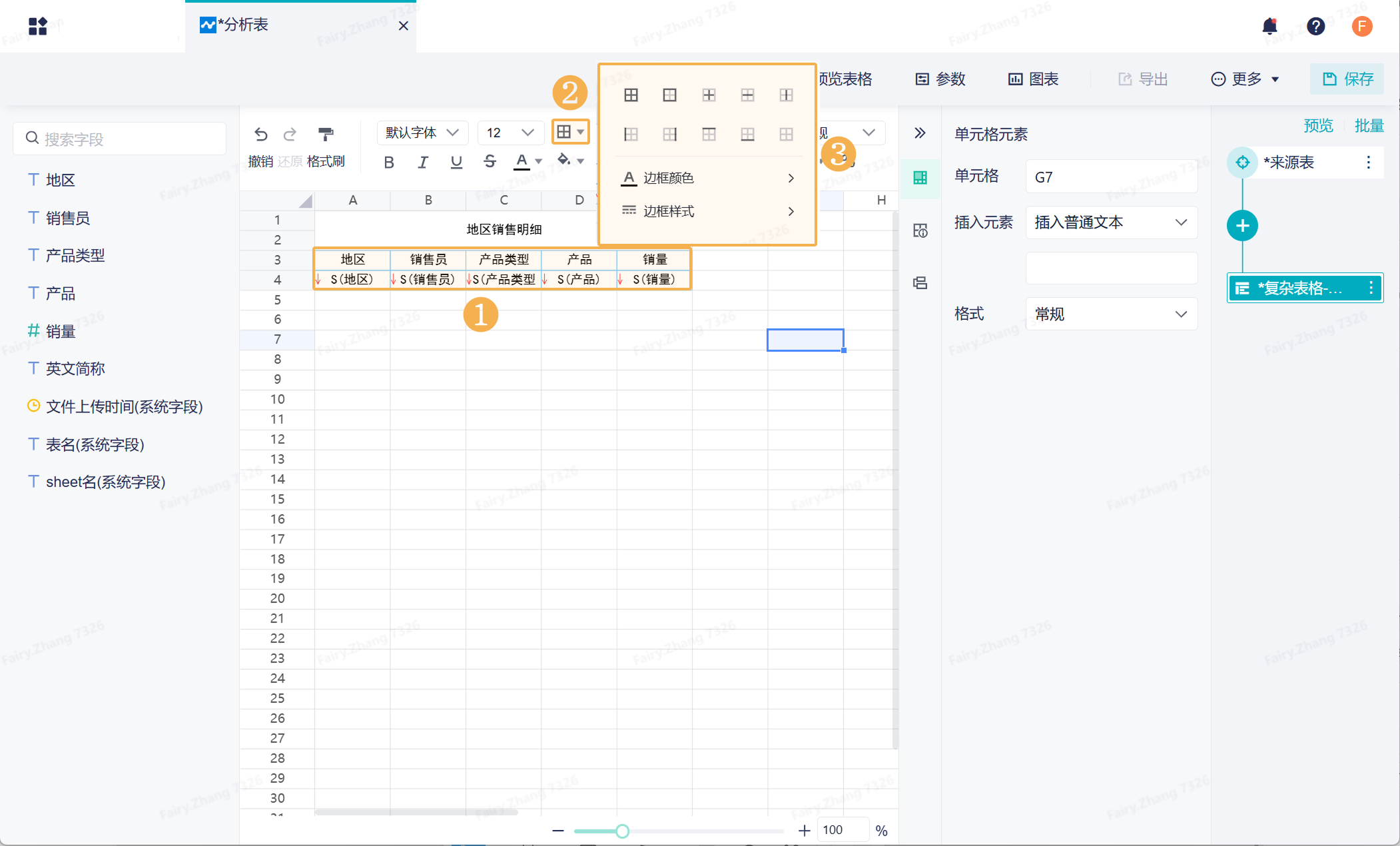Click green add step plus button

click(1242, 226)
